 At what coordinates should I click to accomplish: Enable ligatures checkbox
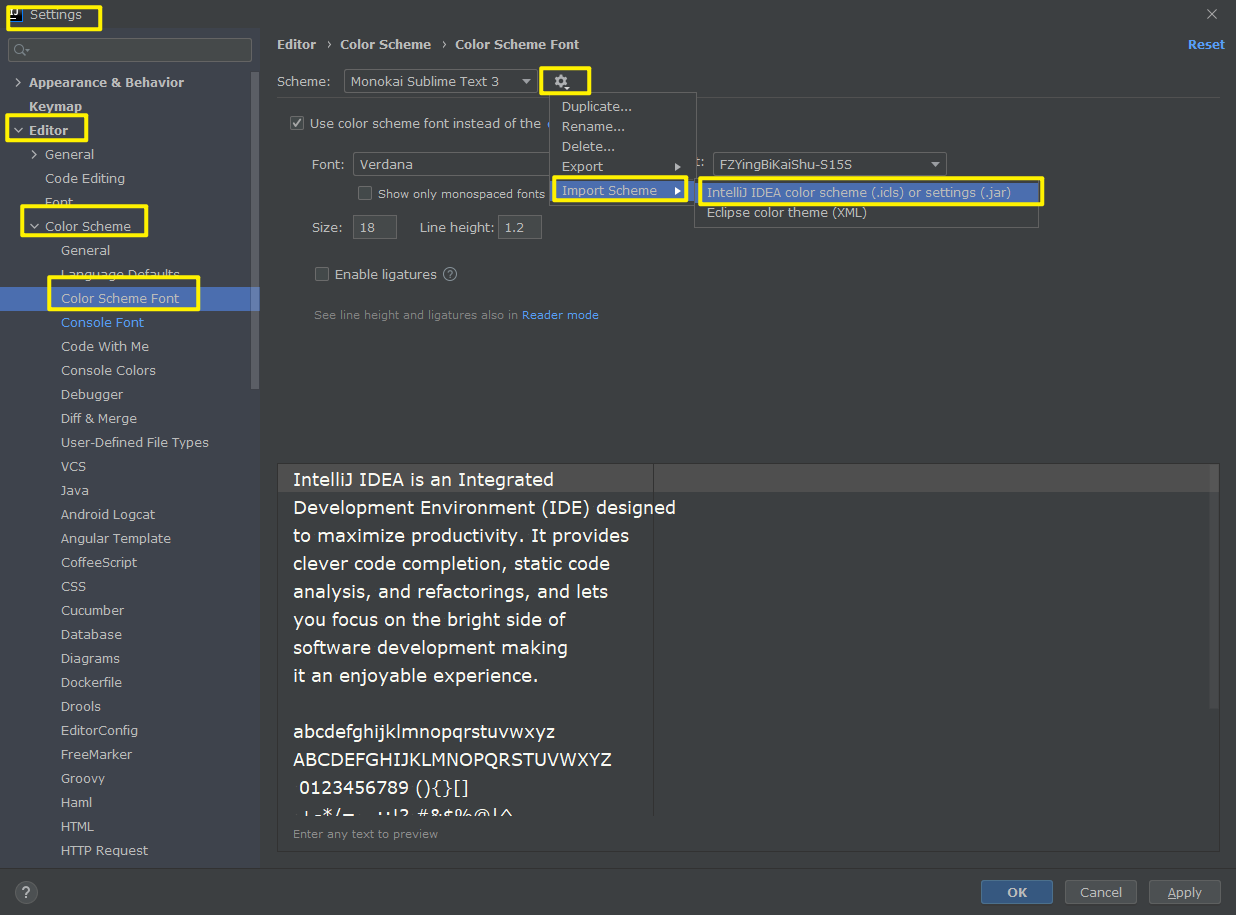(322, 274)
